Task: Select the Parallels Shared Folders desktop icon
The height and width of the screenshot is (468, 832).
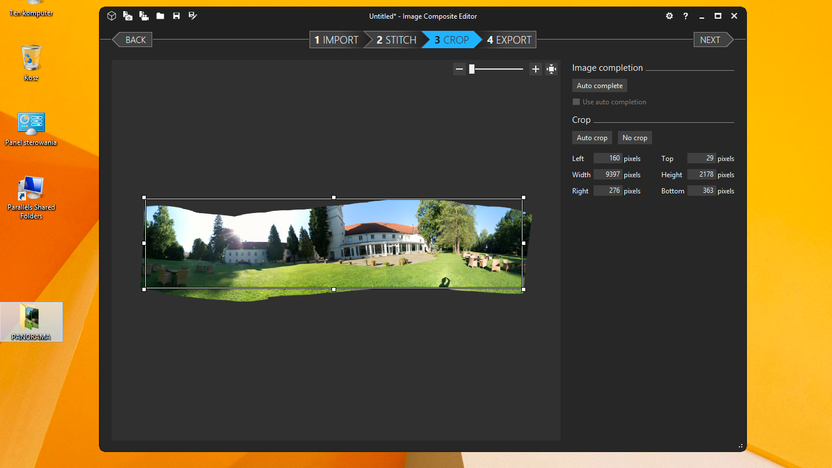Action: [x=31, y=197]
